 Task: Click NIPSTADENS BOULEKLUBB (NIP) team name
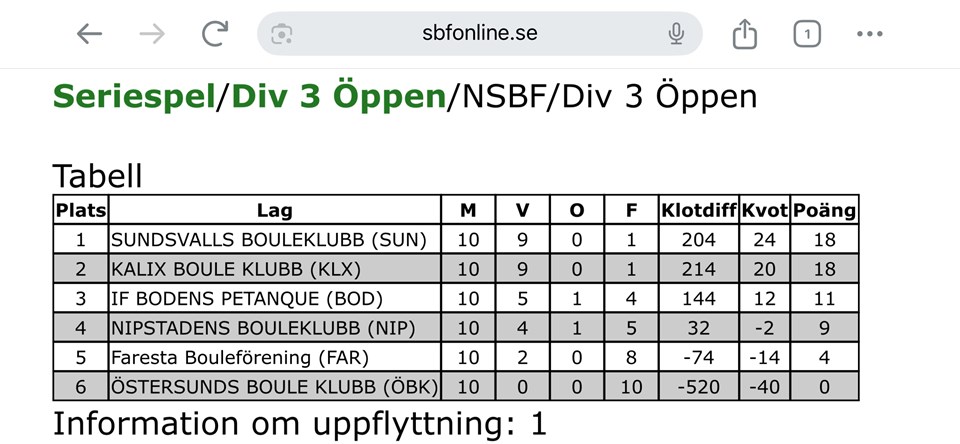point(263,328)
